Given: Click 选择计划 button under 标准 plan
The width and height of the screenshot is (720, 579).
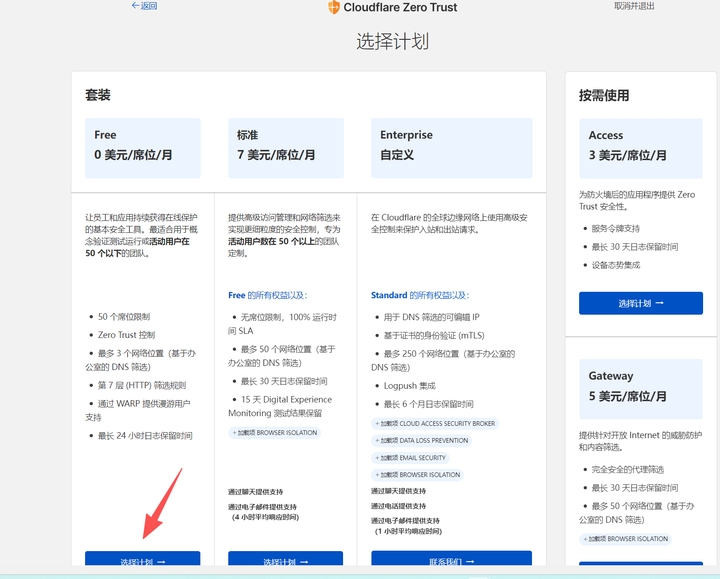Looking at the screenshot, I should pyautogui.click(x=285, y=562).
